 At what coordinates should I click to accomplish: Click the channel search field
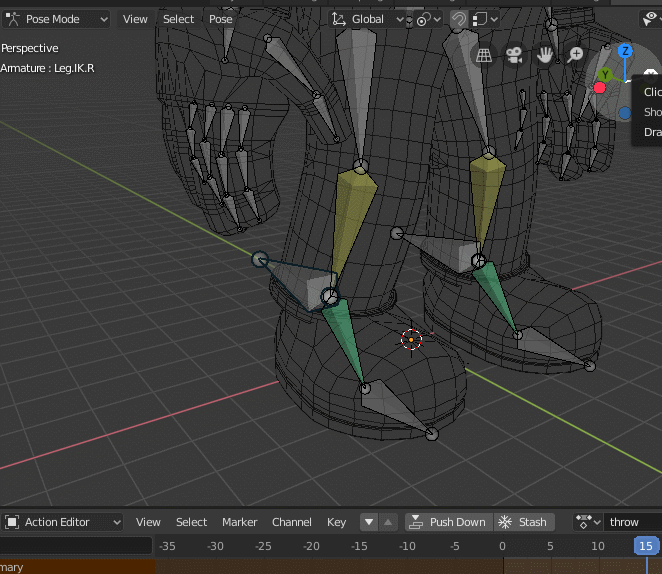[76, 545]
